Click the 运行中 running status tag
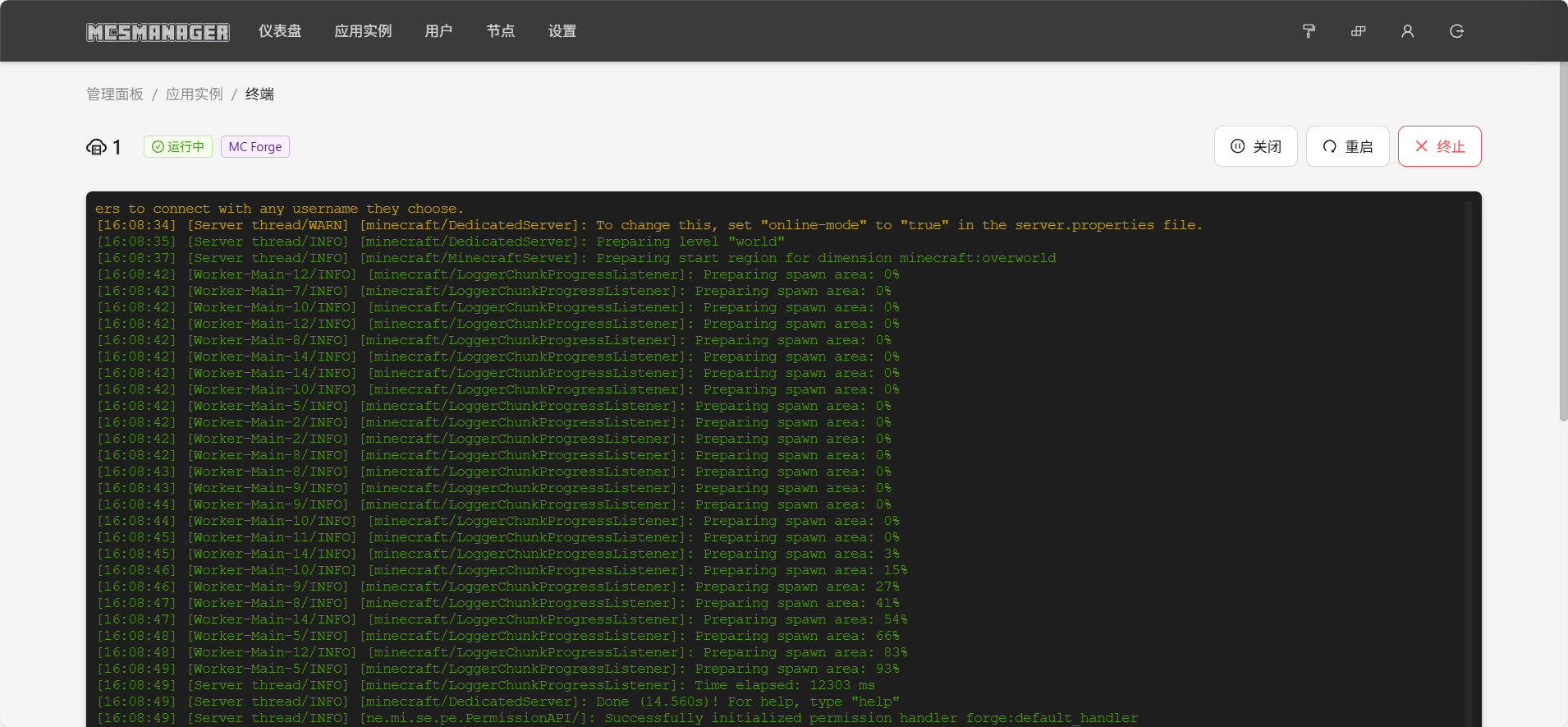 point(178,147)
